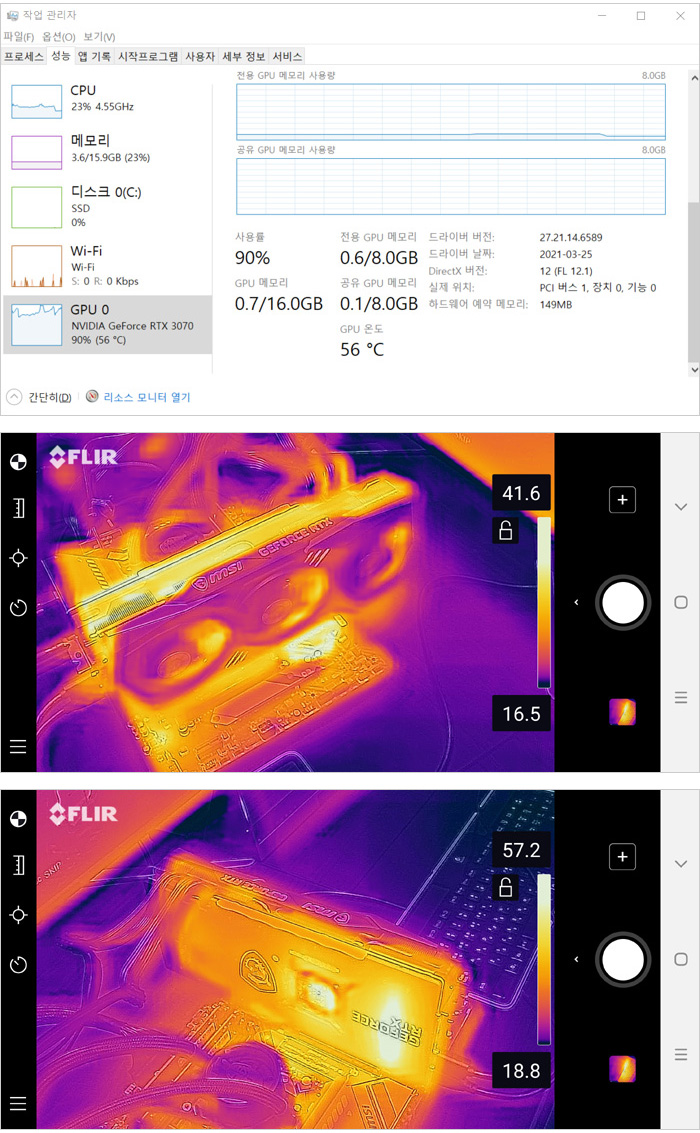Switch to the 성능 tab
700x1133 pixels.
[61, 56]
